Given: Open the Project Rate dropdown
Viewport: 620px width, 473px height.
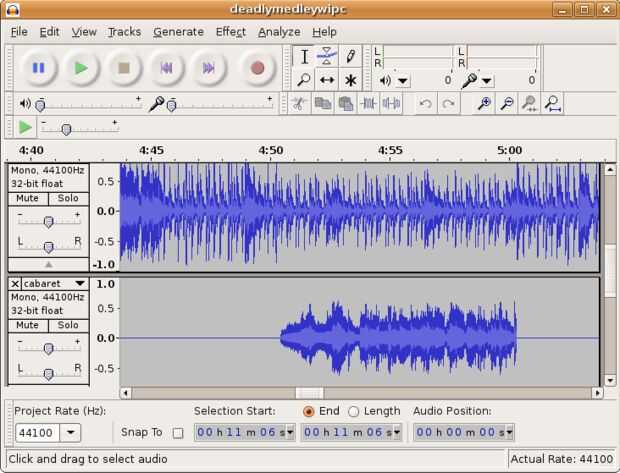Looking at the screenshot, I should tap(71, 433).
